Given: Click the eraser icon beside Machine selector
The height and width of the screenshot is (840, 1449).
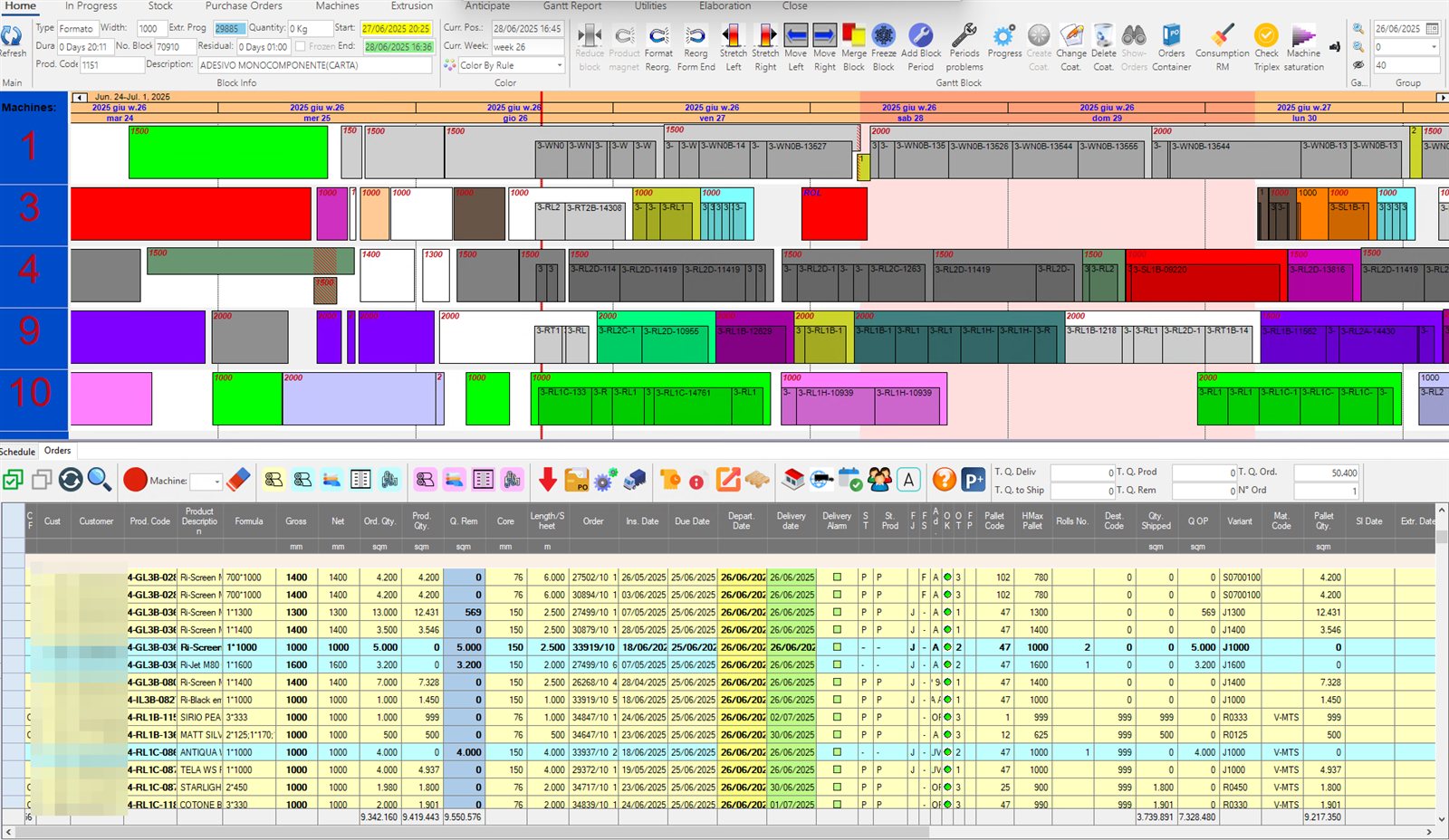Looking at the screenshot, I should [x=238, y=480].
